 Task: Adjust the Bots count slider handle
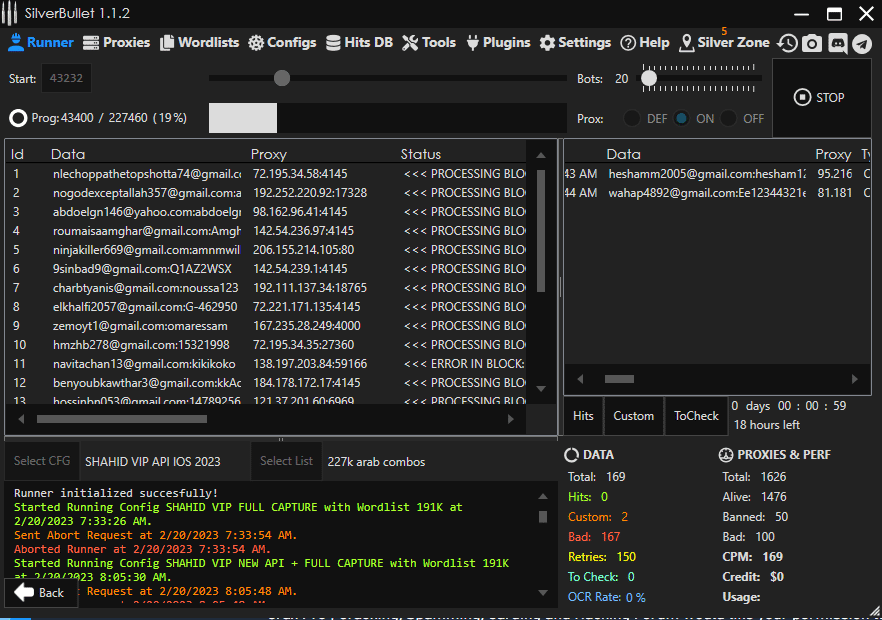(649, 78)
